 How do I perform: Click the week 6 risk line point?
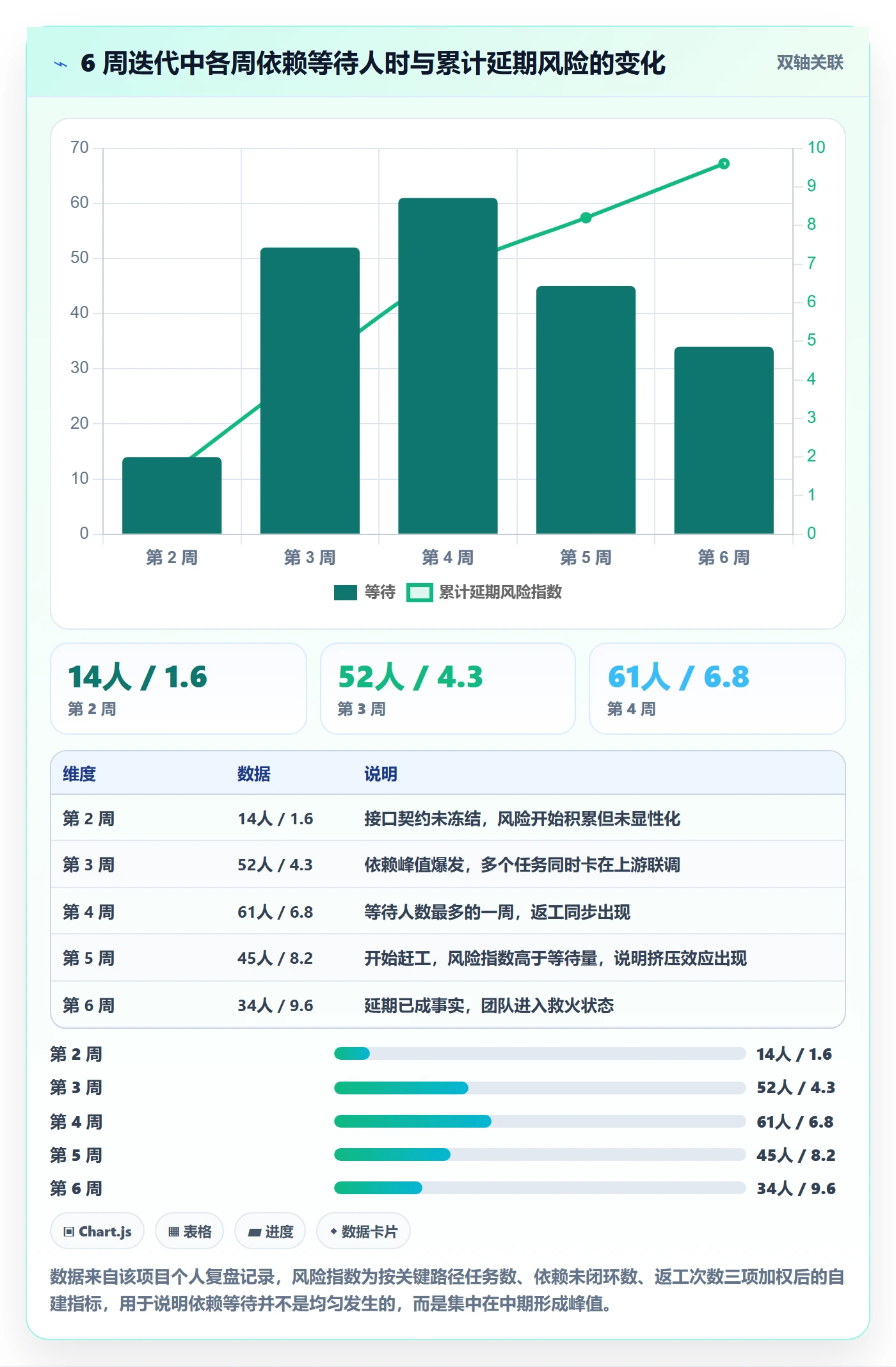pyautogui.click(x=724, y=164)
